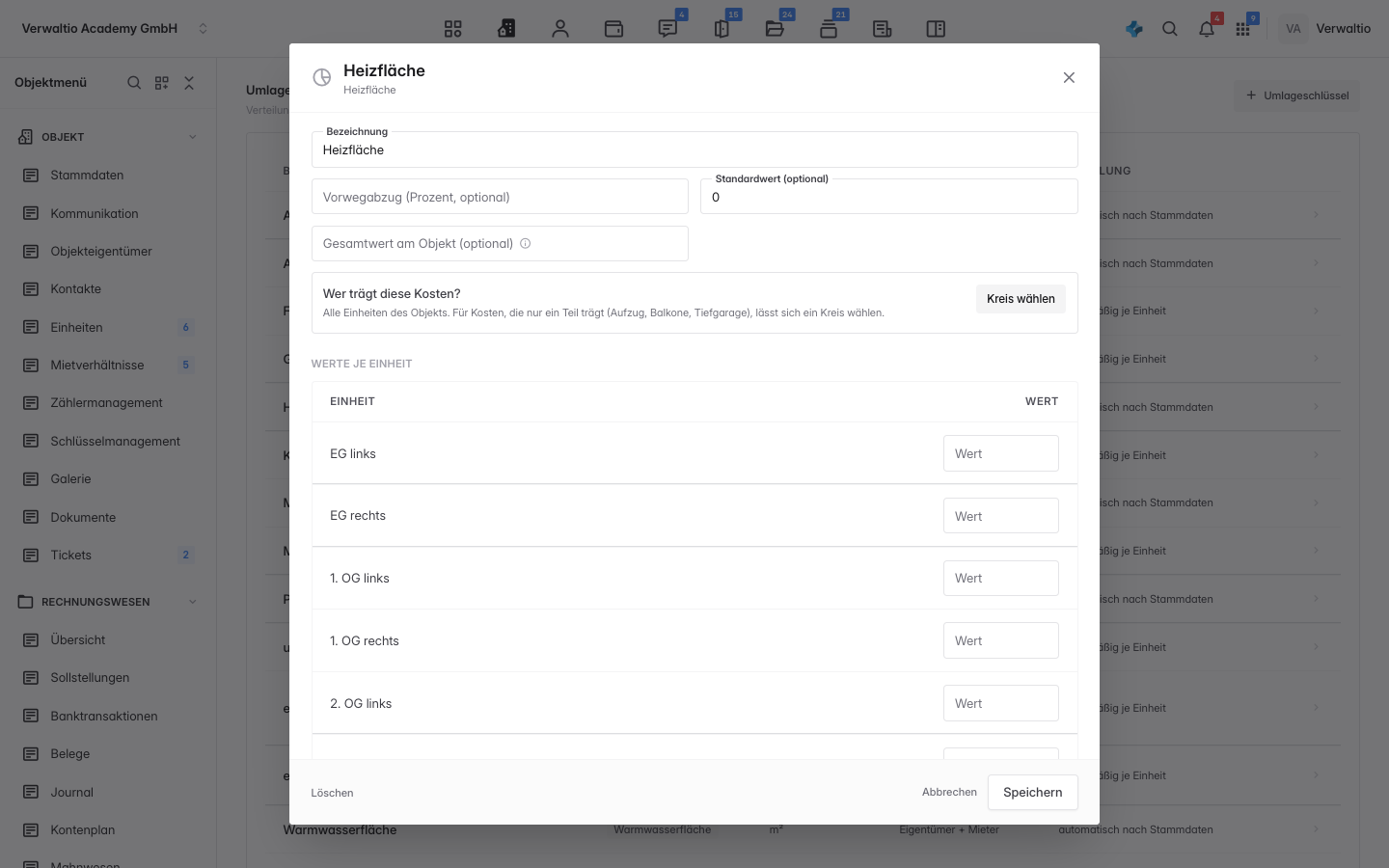
Task: Open the notifications bell
Action: [x=1207, y=29]
